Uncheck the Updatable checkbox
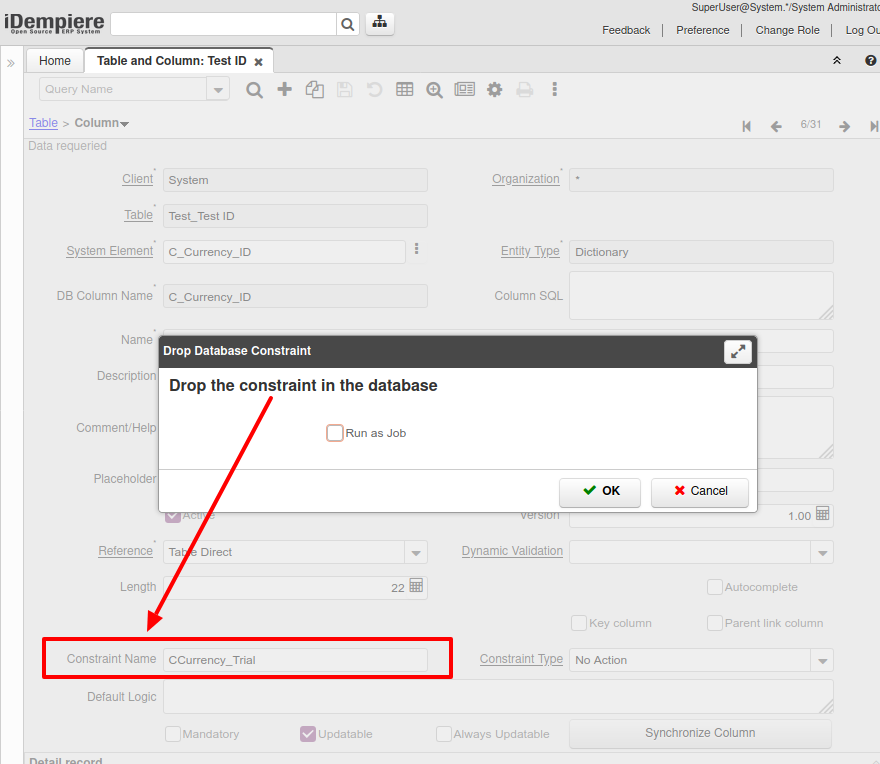This screenshot has height=764, width=880. [308, 734]
